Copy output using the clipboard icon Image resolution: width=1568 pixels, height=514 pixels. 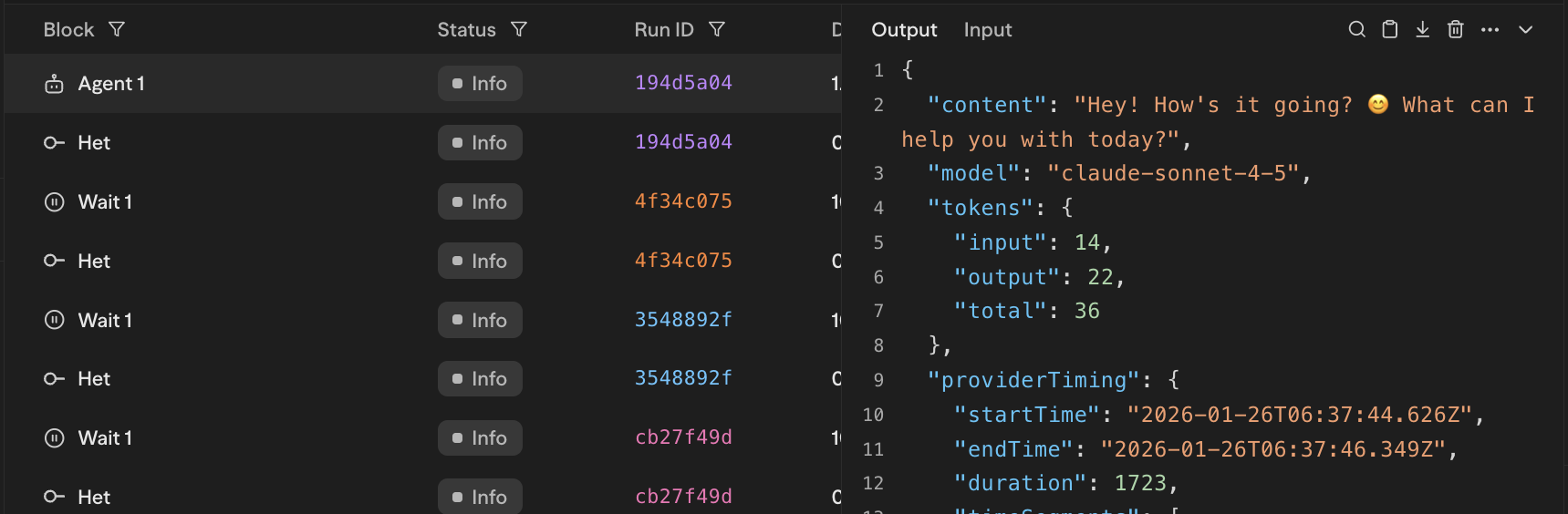point(1389,29)
